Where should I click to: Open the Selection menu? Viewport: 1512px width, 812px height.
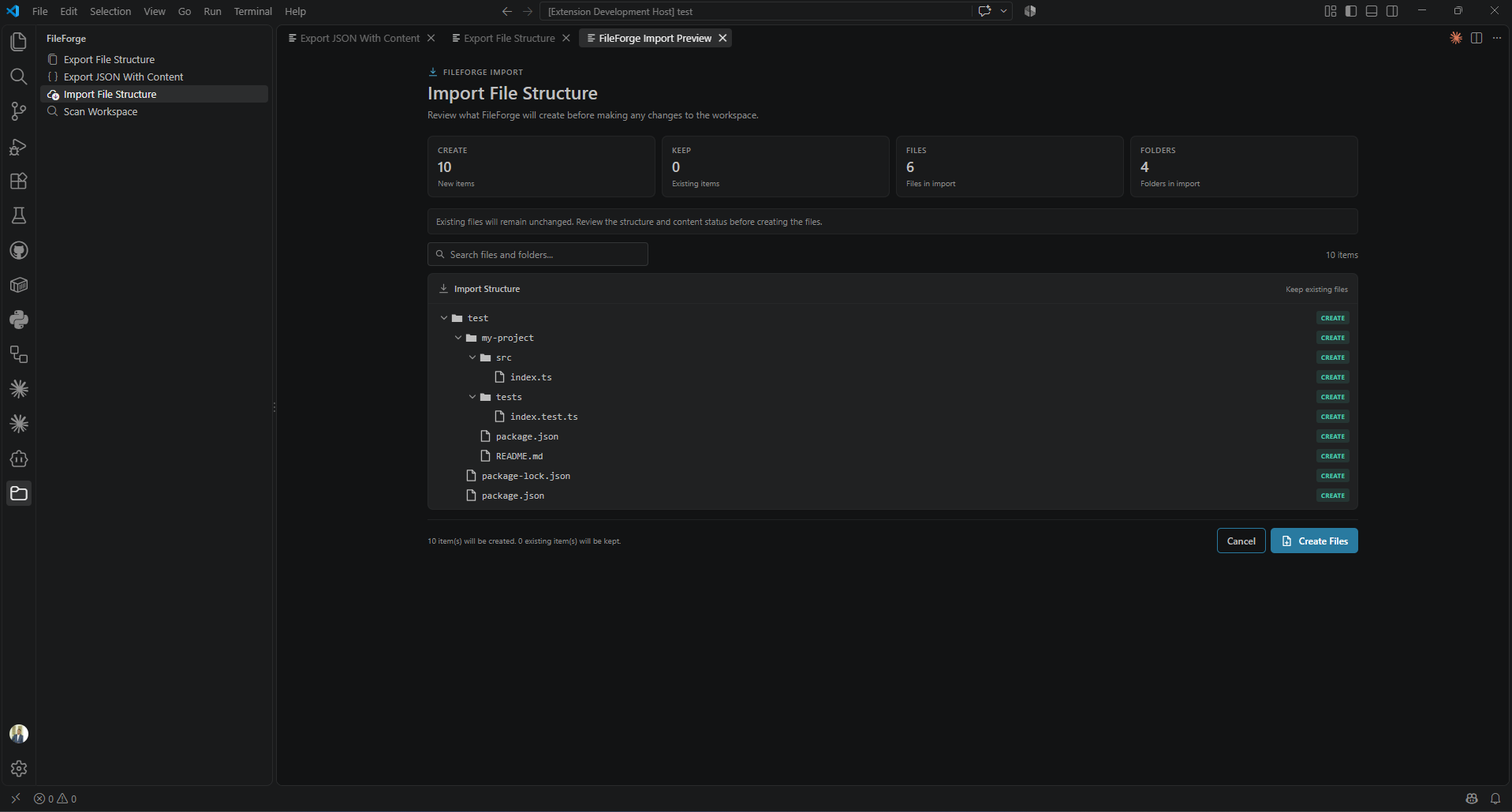[x=110, y=11]
